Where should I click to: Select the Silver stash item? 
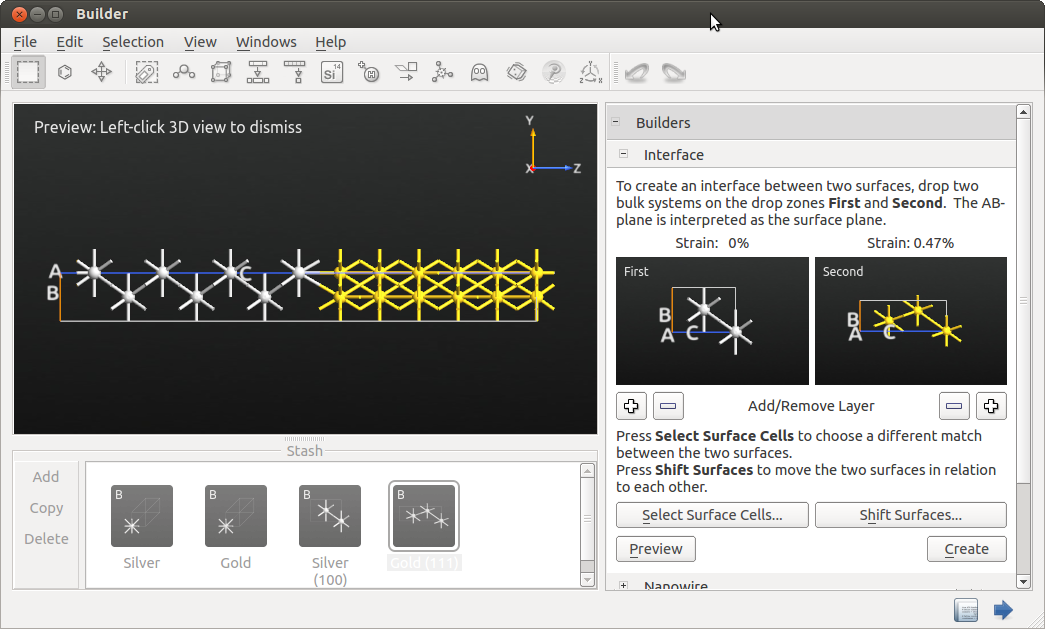click(x=142, y=526)
